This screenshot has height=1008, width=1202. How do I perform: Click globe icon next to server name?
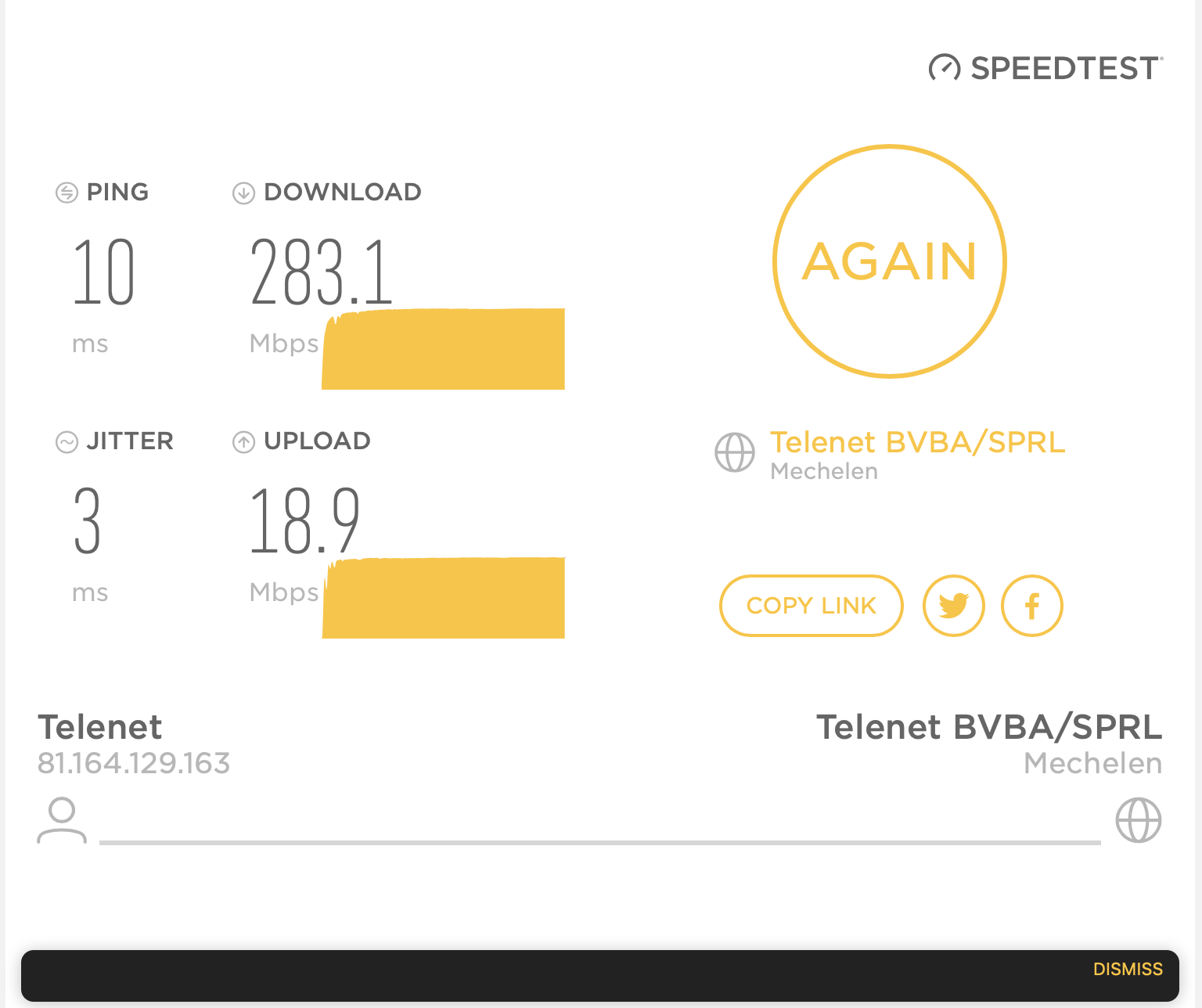point(735,452)
